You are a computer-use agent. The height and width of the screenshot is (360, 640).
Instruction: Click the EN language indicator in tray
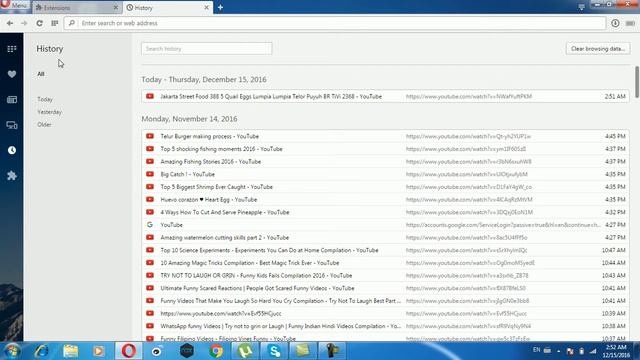pyautogui.click(x=536, y=350)
